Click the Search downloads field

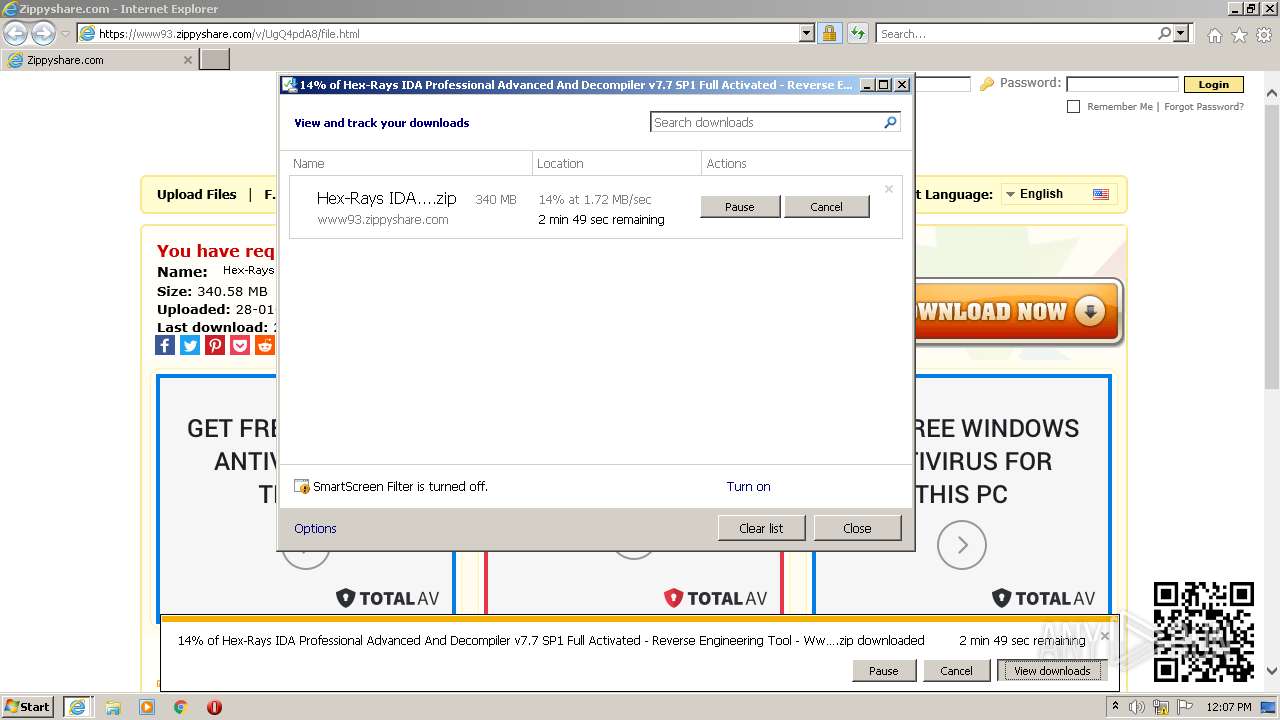tap(766, 122)
